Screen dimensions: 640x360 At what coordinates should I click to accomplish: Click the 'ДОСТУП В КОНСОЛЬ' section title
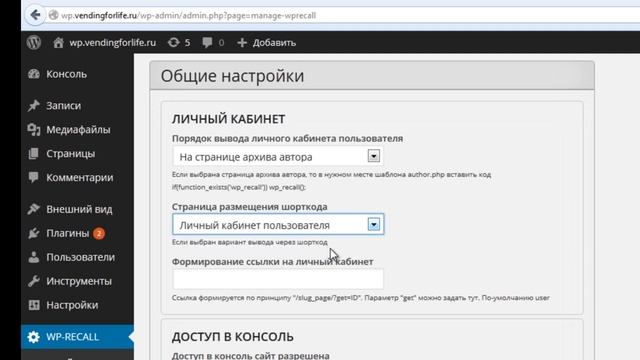click(x=232, y=337)
